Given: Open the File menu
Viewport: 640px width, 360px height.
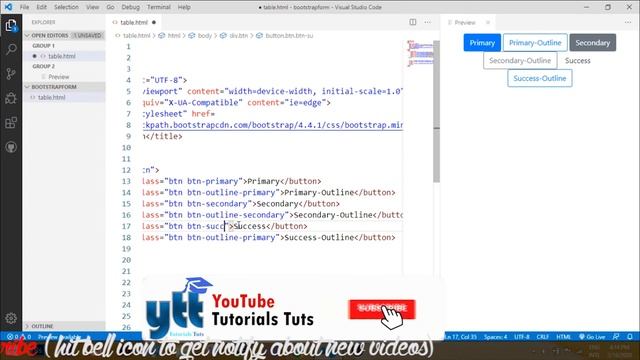Looking at the screenshot, I should coord(24,7).
